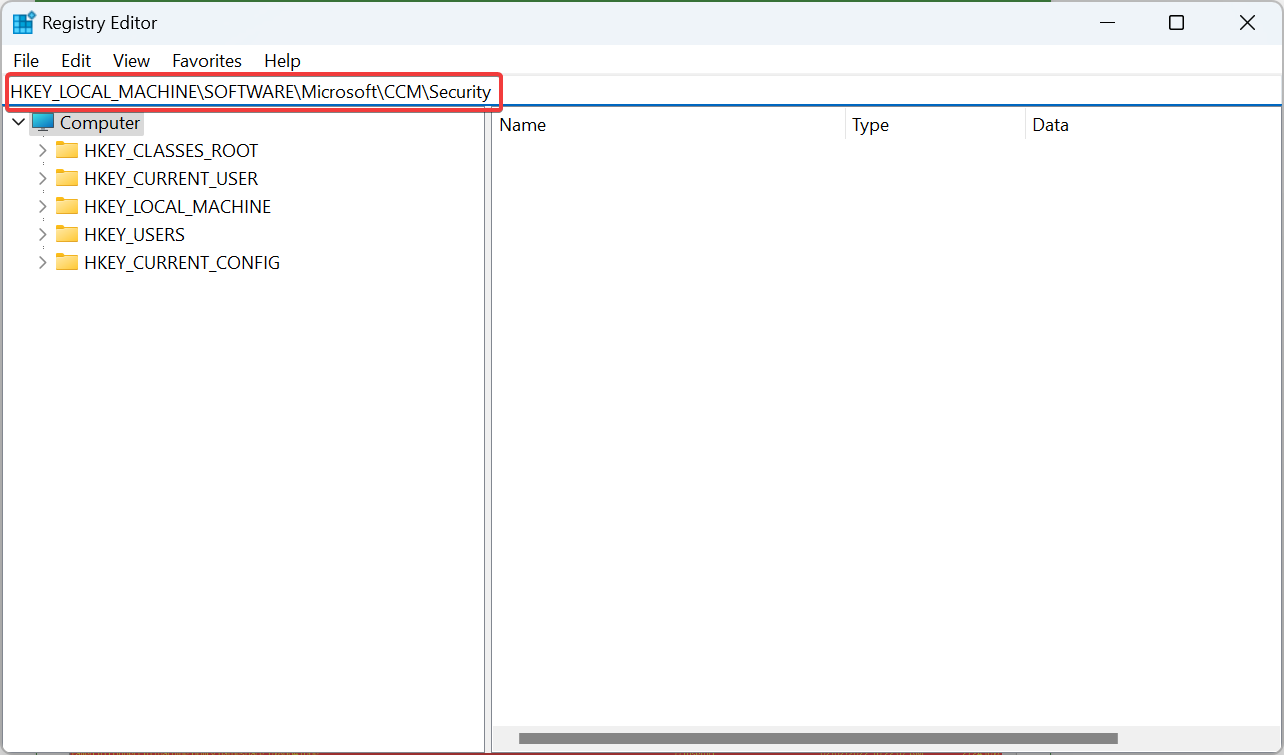Click the Registry Editor title bar icon
Image resolution: width=1284 pixels, height=755 pixels.
click(23, 22)
